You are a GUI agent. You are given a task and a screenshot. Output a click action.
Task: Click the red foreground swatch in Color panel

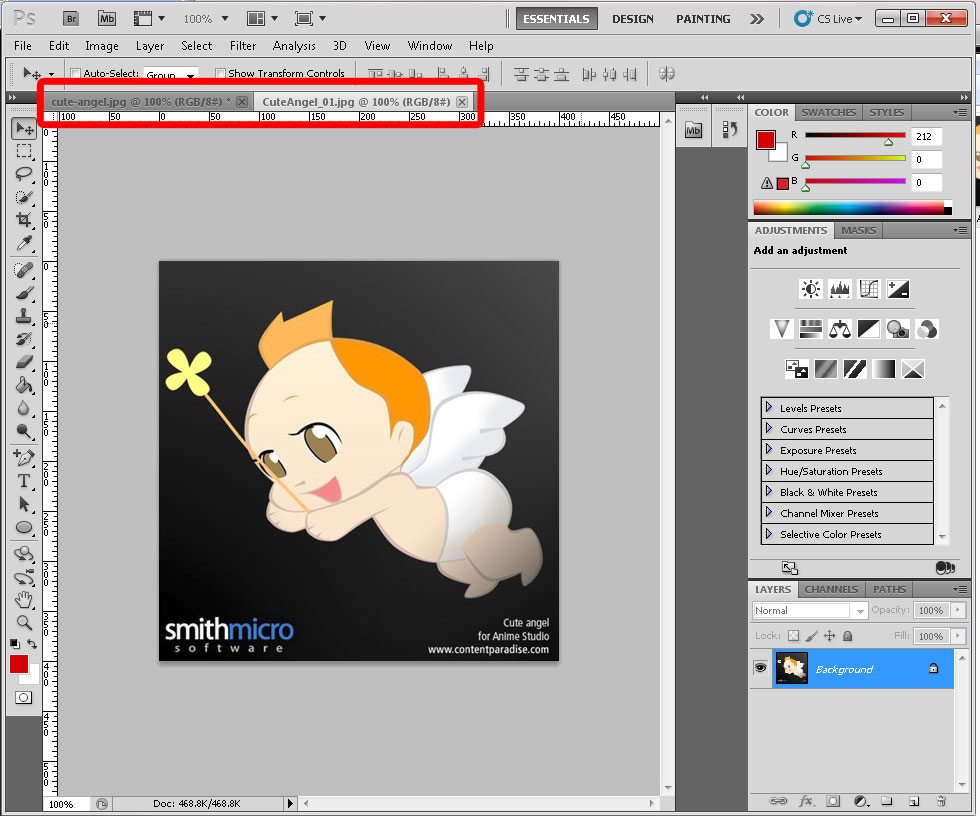coord(766,140)
